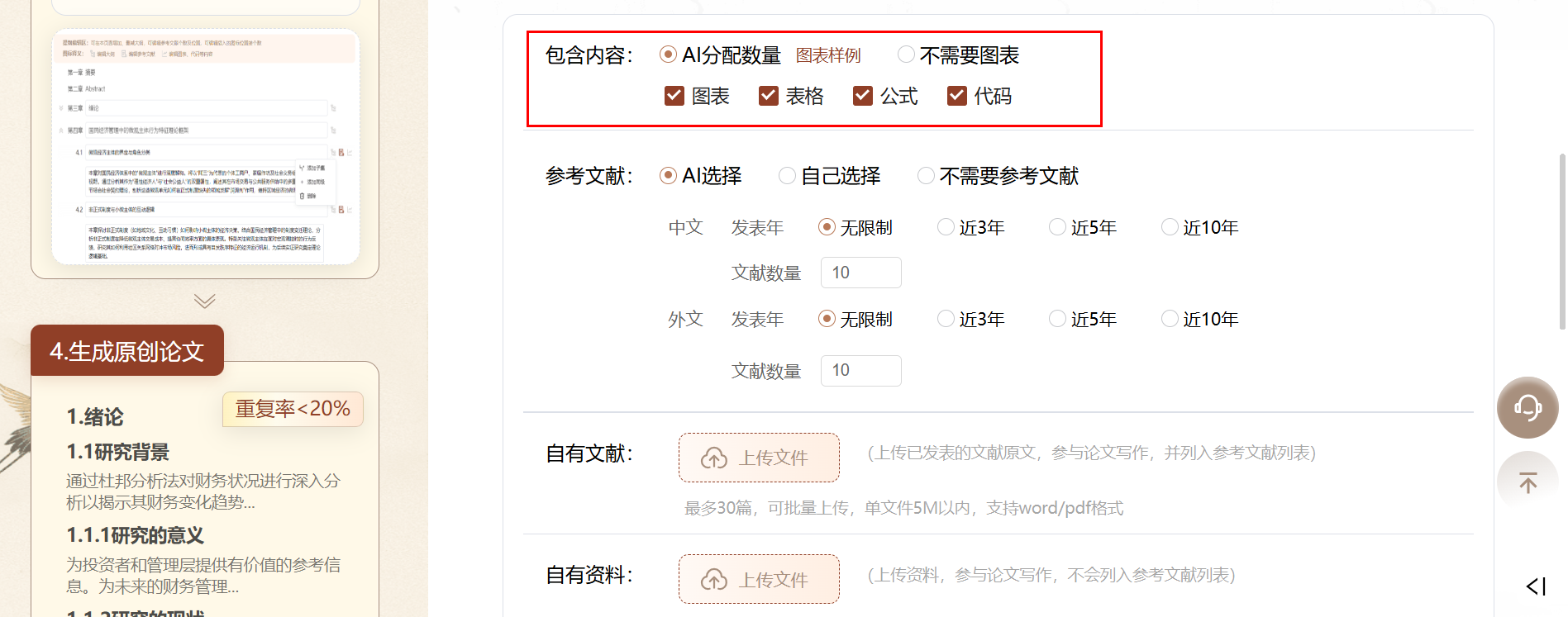Click the 外文 文献数量 input field
This screenshot has height=617, width=1568.
pos(860,370)
